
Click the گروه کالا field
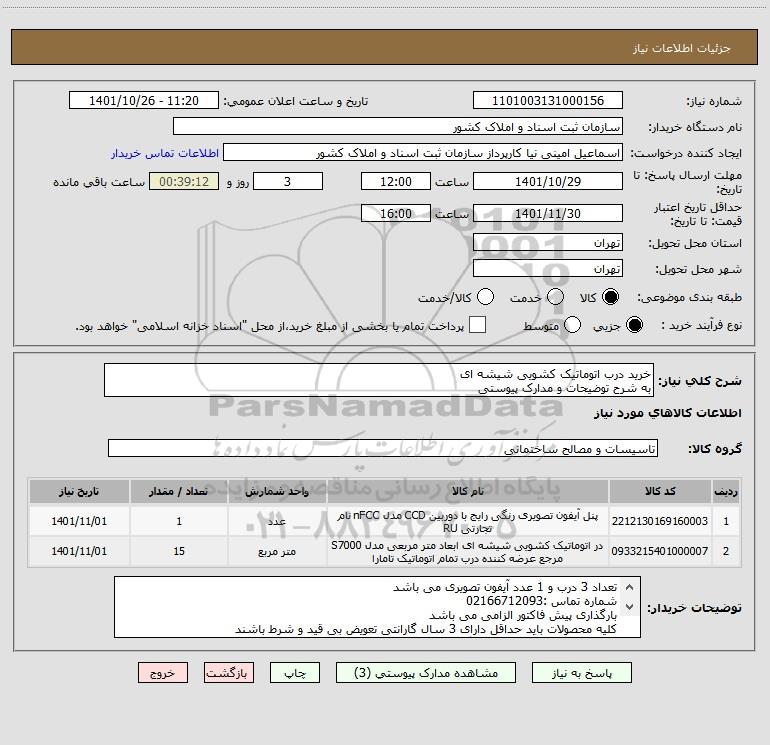(383, 448)
